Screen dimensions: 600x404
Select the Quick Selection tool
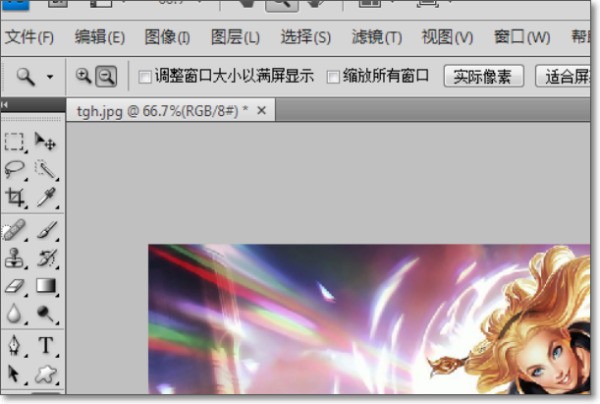[45, 169]
